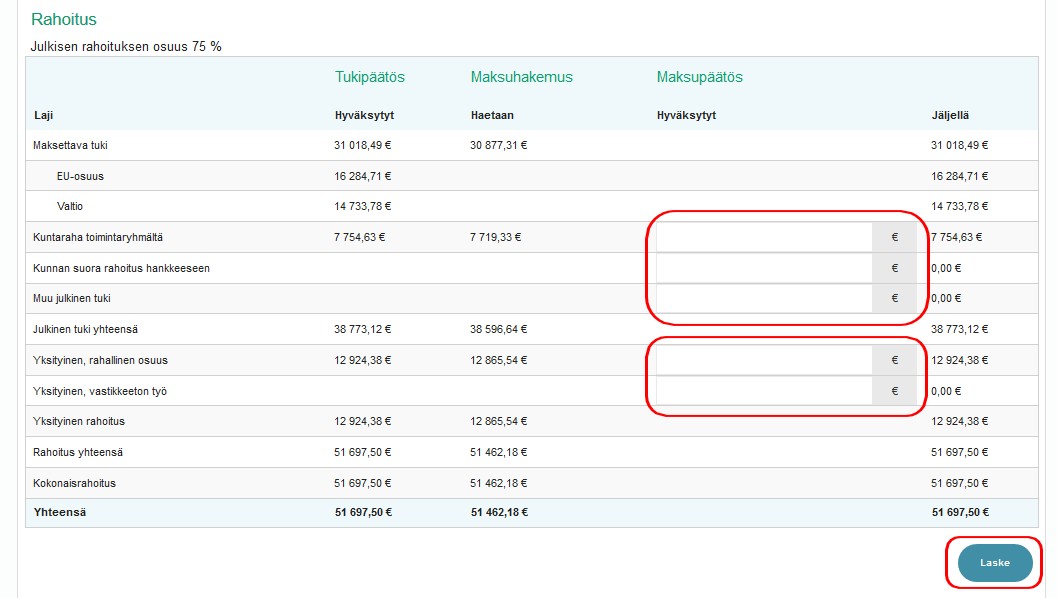Click value 38 596,64 € in Haetaan column
This screenshot has height=598, width=1057.
pyautogui.click(x=499, y=330)
